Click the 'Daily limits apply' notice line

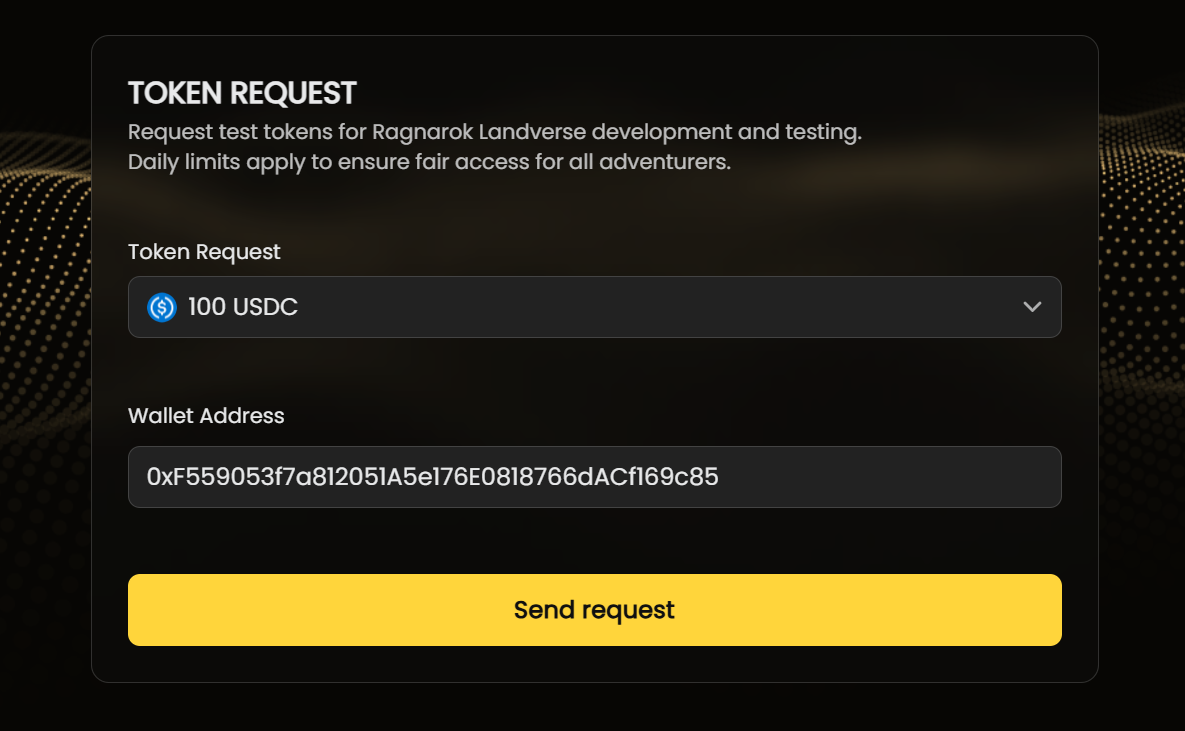tap(429, 161)
